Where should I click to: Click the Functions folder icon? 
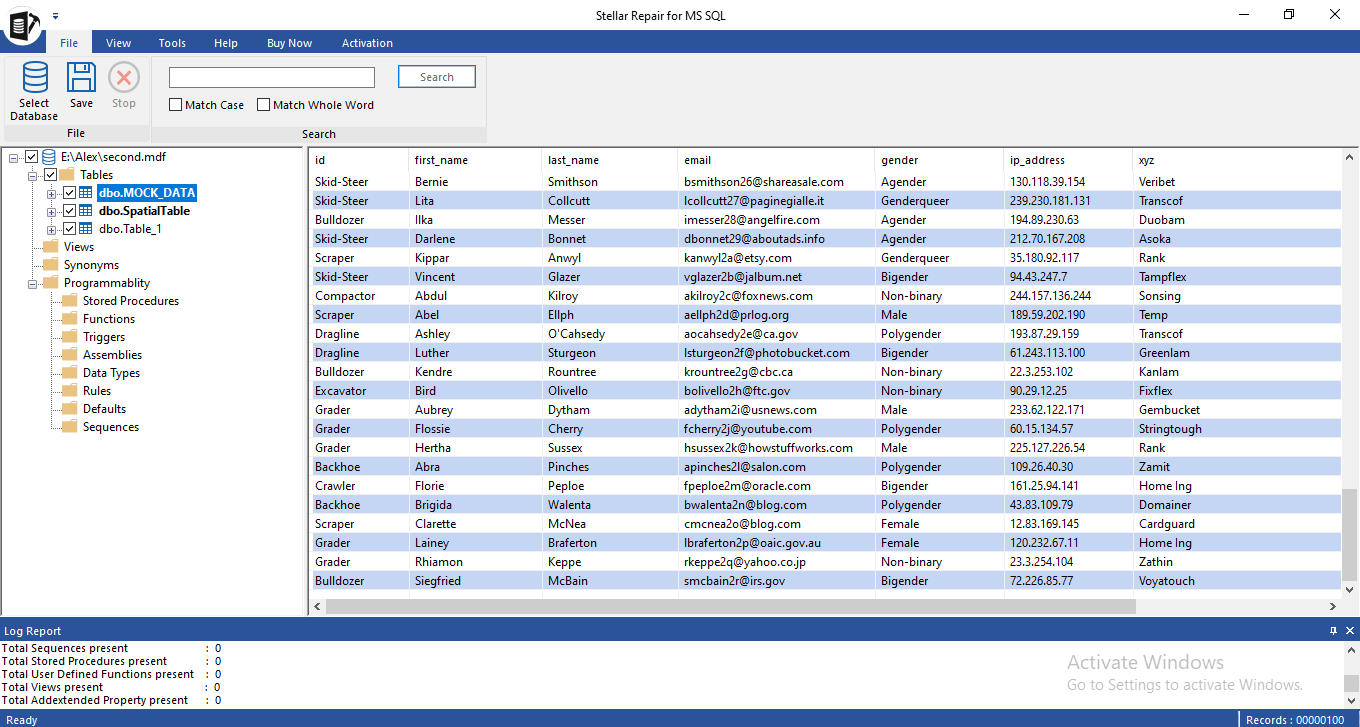point(69,319)
